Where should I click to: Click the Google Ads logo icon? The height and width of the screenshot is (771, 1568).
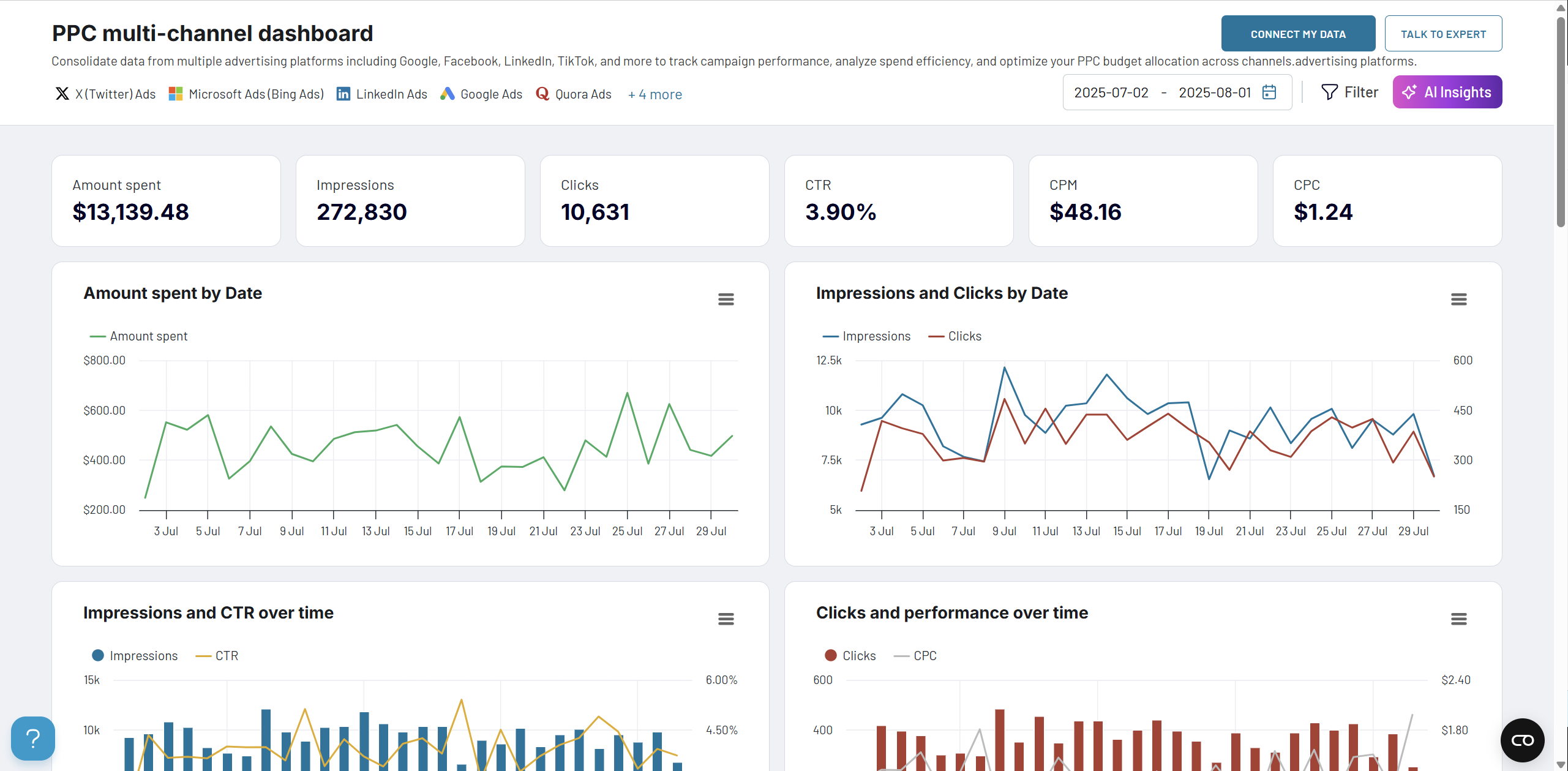coord(448,94)
